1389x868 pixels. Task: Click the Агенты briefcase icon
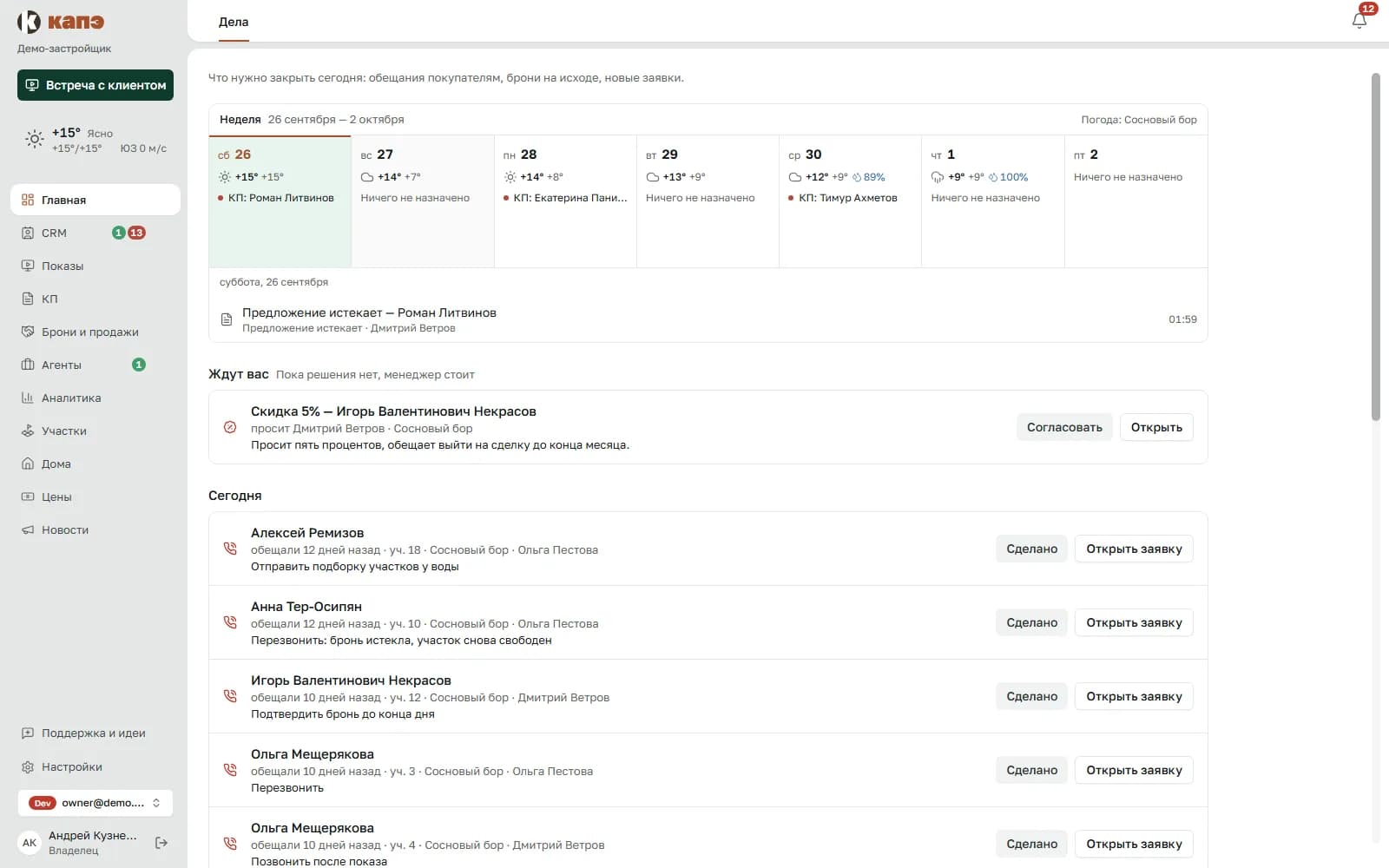coord(28,365)
